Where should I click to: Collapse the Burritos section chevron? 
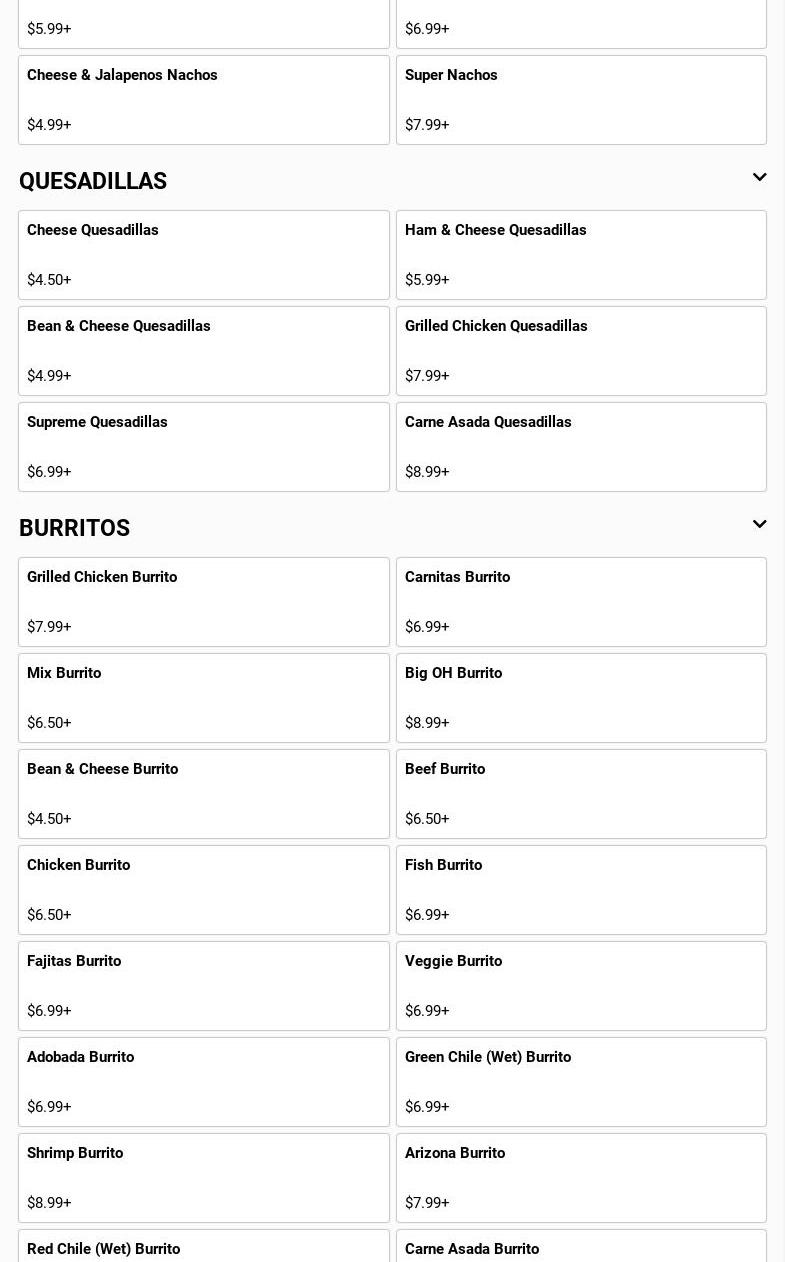click(759, 525)
